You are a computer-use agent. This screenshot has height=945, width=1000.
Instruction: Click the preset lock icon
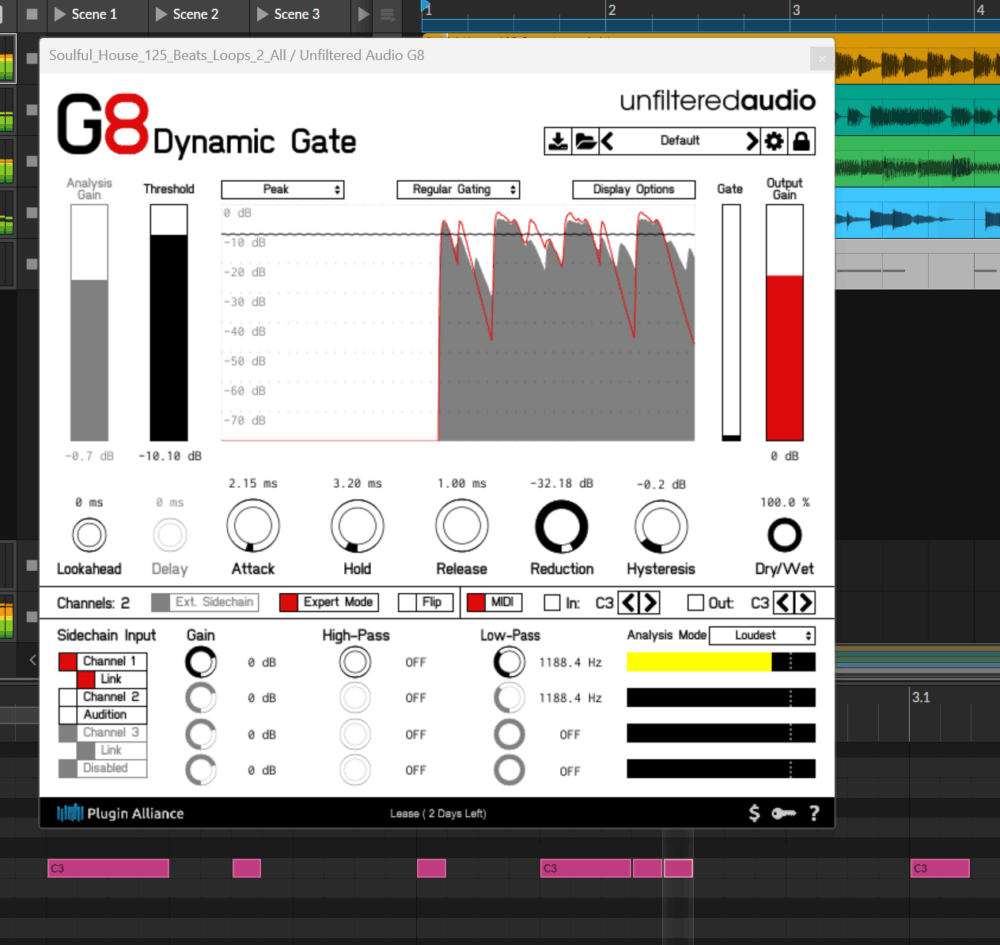[802, 141]
